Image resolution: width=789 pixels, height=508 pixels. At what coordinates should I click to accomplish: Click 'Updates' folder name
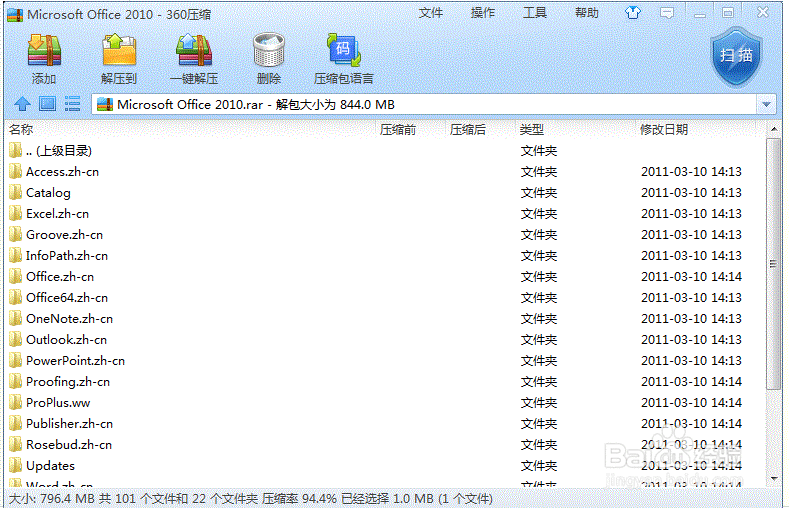click(x=50, y=466)
